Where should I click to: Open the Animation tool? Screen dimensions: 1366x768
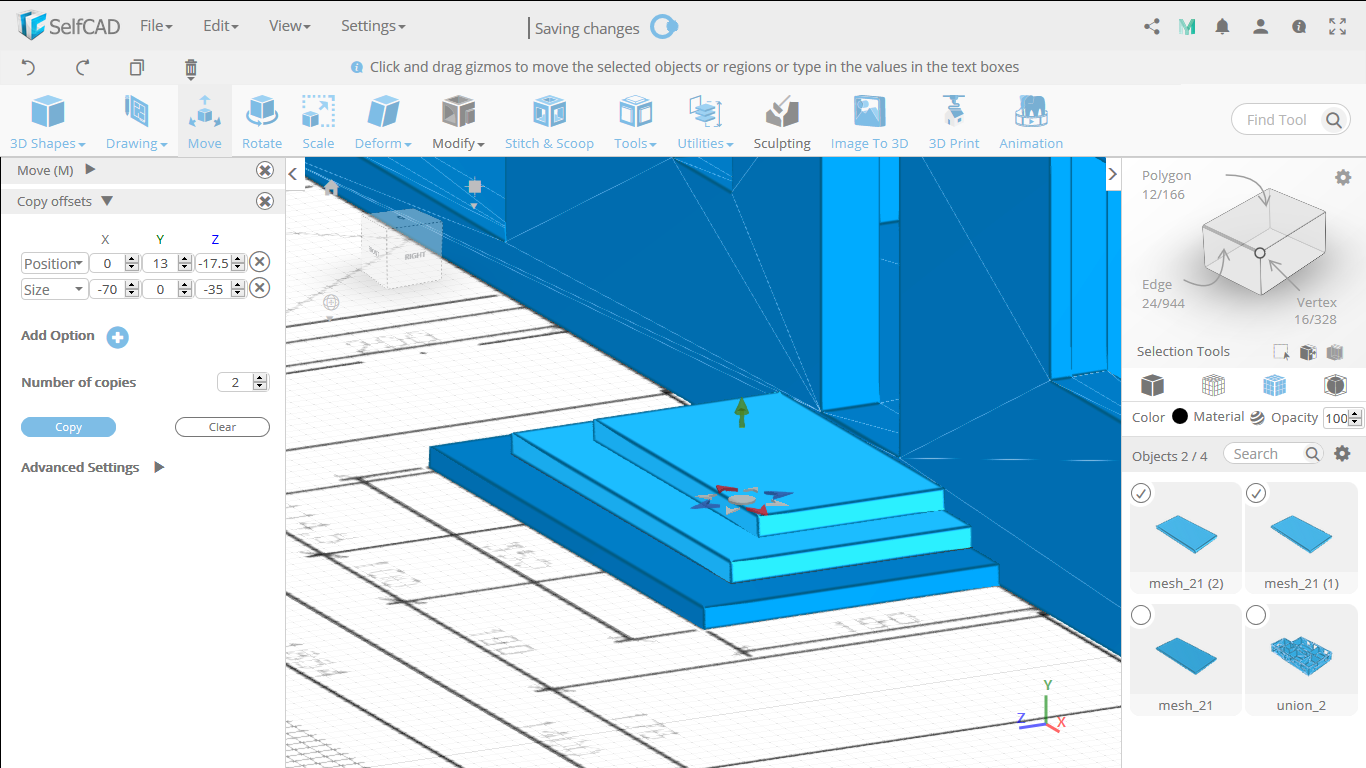click(1031, 122)
